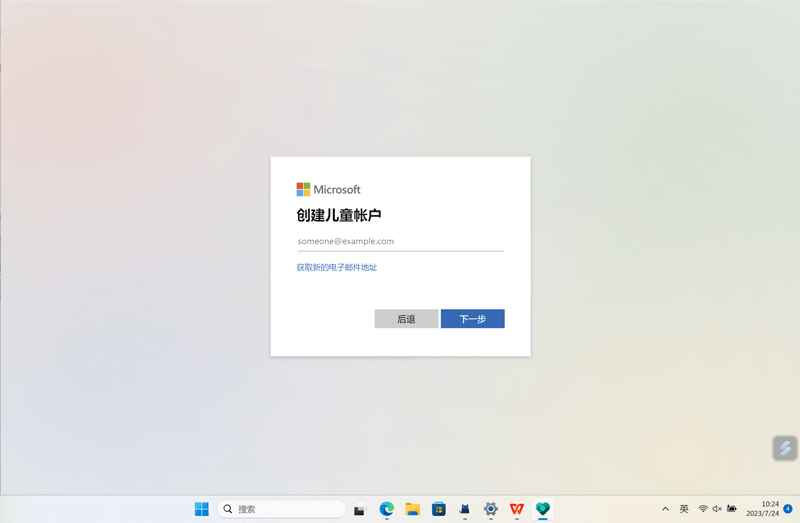Image resolution: width=800 pixels, height=523 pixels.
Task: Open Task View from the taskbar
Action: tap(360, 509)
